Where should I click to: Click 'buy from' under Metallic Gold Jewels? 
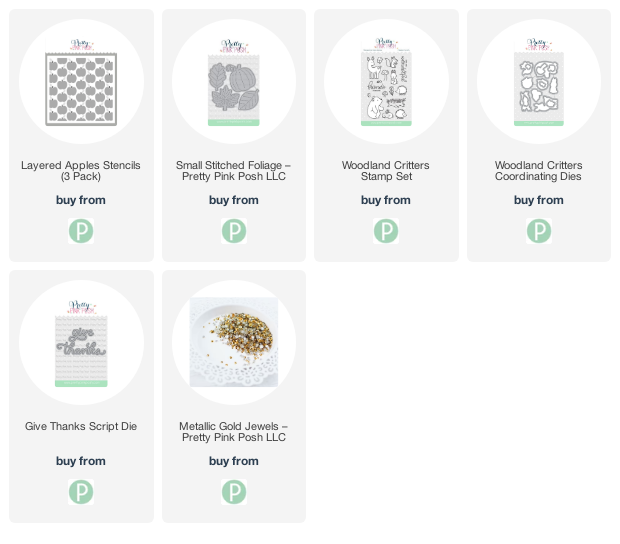click(x=234, y=461)
